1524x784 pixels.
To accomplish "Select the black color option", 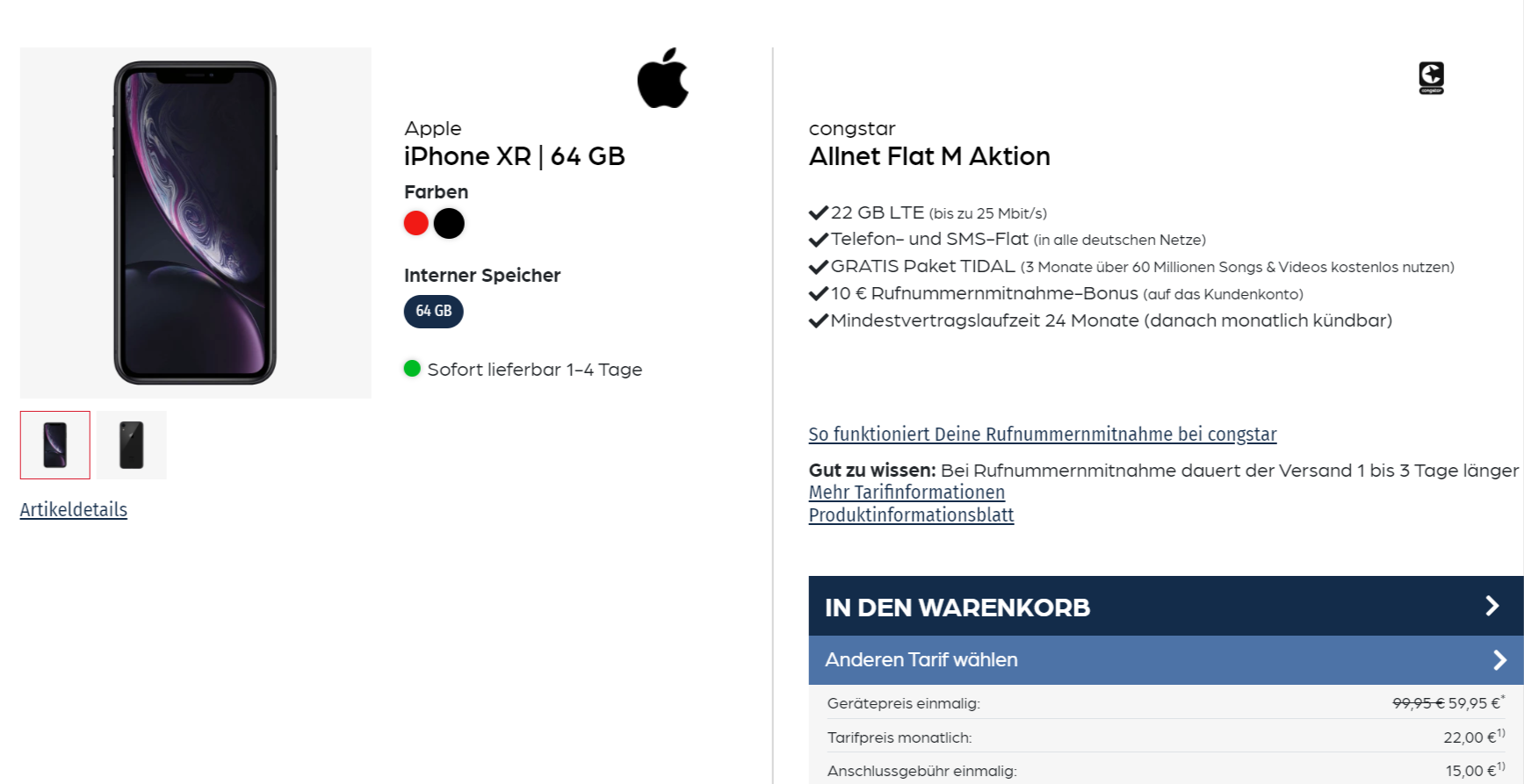I will click(449, 223).
